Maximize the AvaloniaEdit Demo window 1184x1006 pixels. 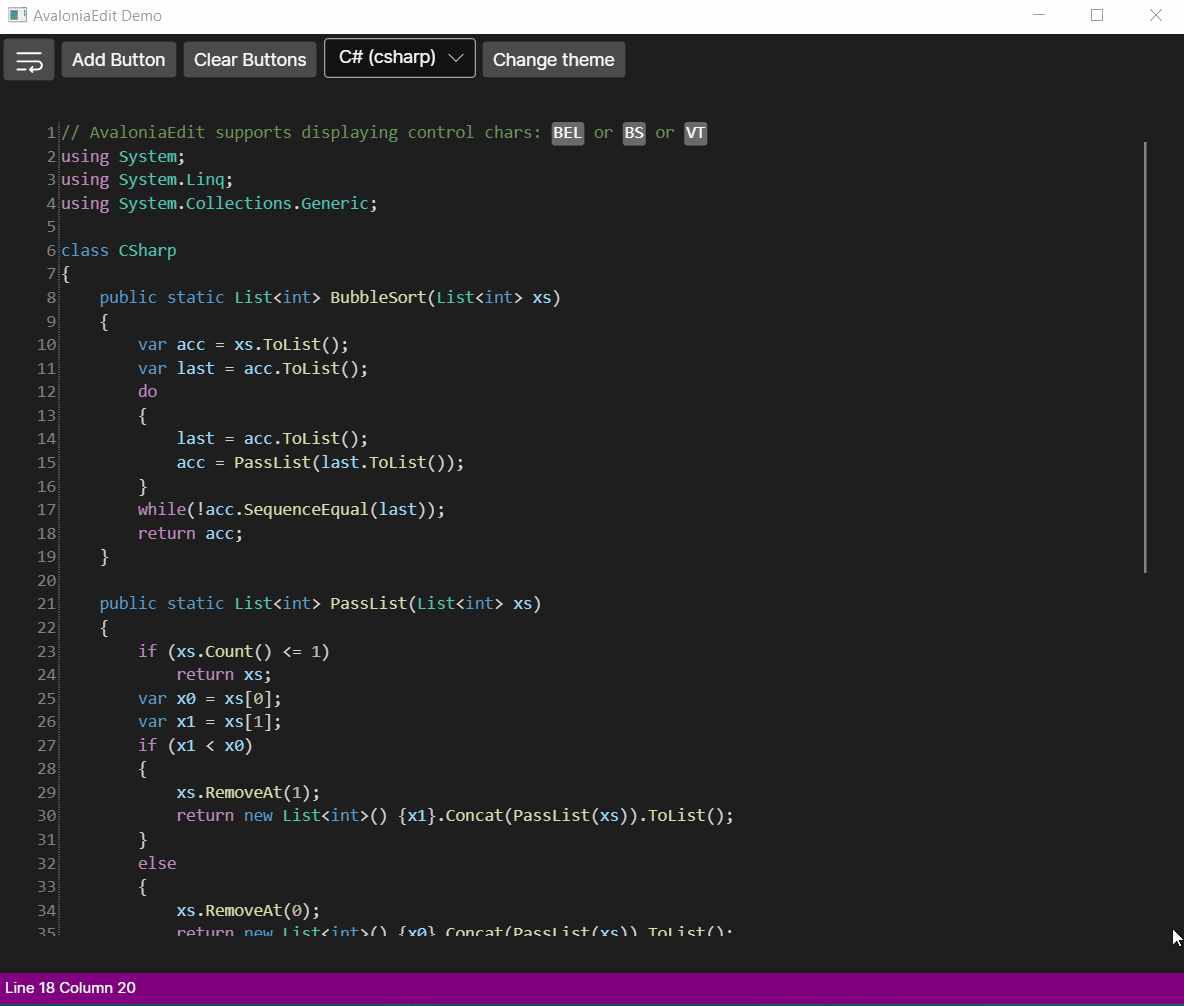1096,15
